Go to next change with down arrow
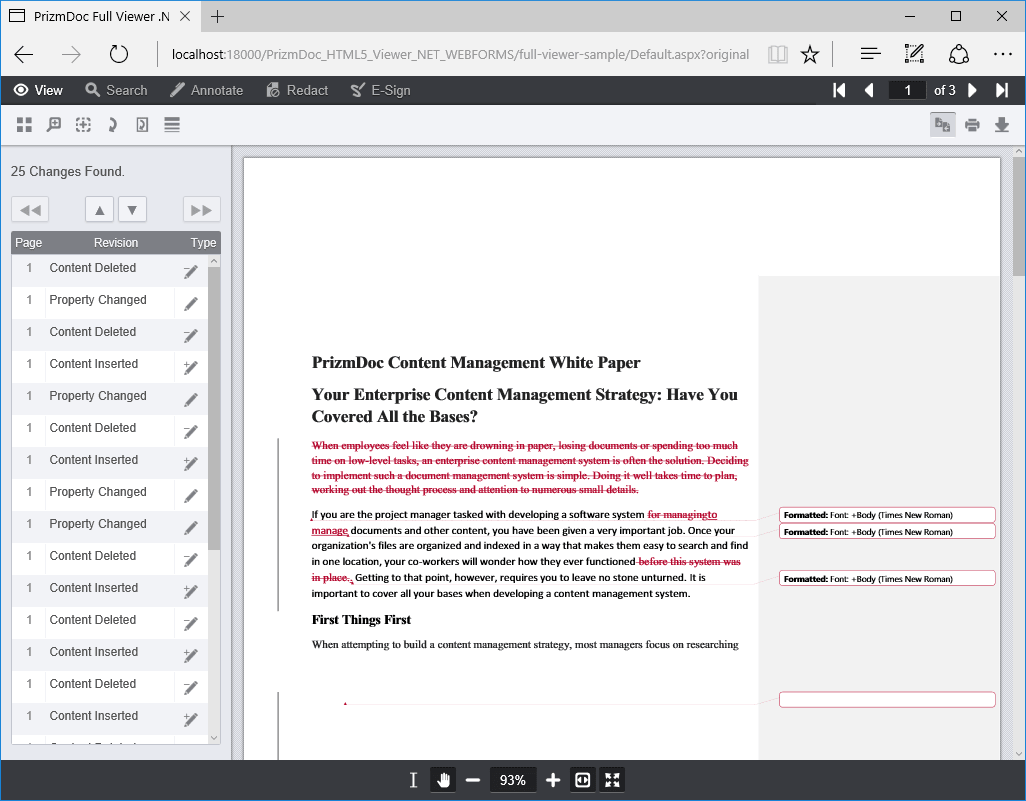Screen dimensions: 1026x801 132,210
